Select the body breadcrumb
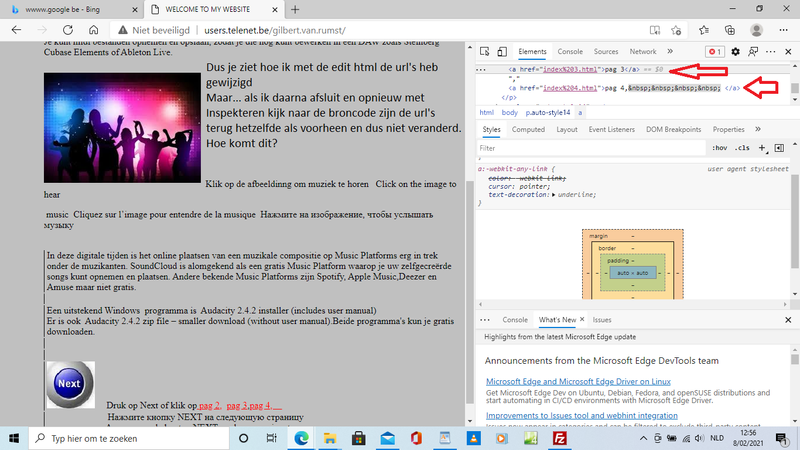Viewport: 800px width, 450px height. 509,112
